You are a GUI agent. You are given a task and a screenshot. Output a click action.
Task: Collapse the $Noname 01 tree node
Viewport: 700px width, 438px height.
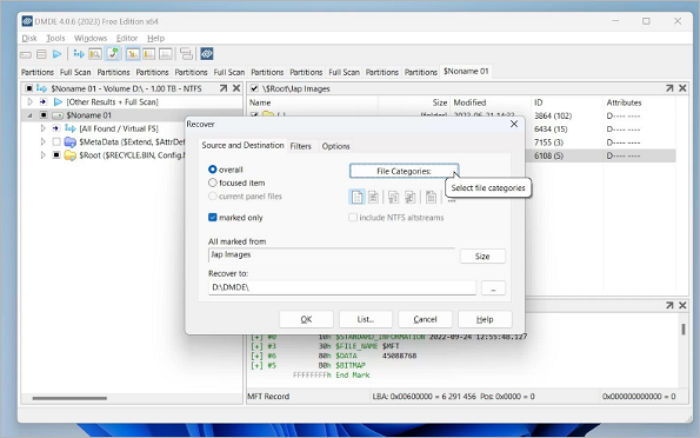(30, 115)
